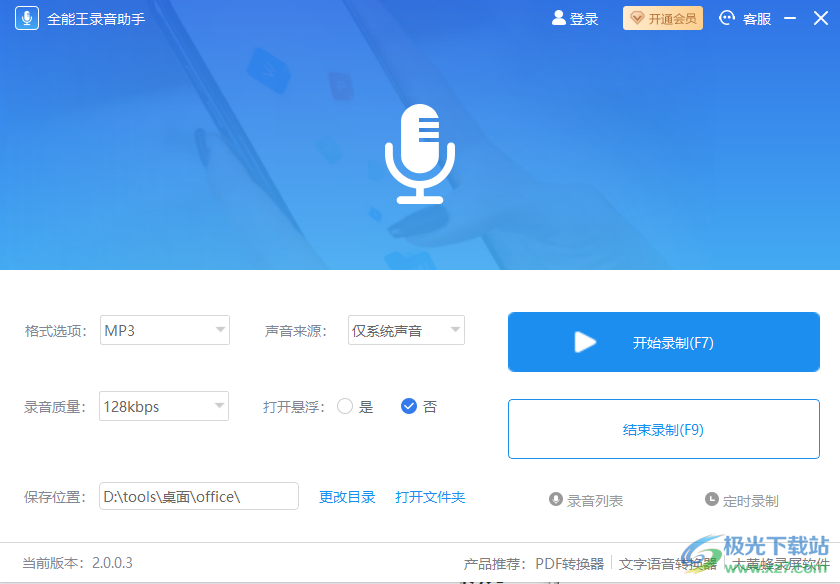Screen dimensions: 840x584
Task: Open the 定时录制 scheduled recording feature
Action: point(742,501)
